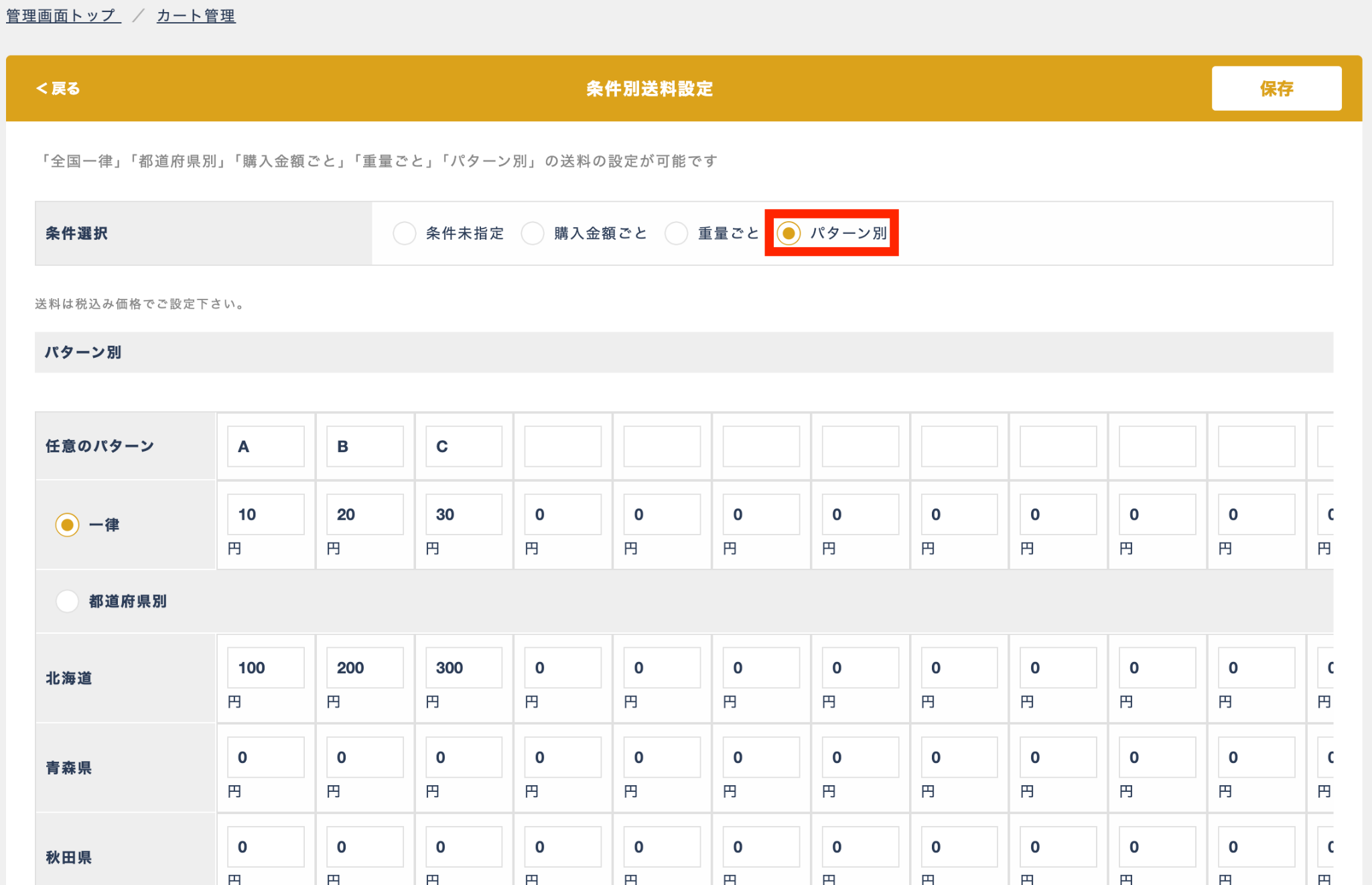Choose the 一律 radio button
The image size is (1372, 885).
(67, 525)
